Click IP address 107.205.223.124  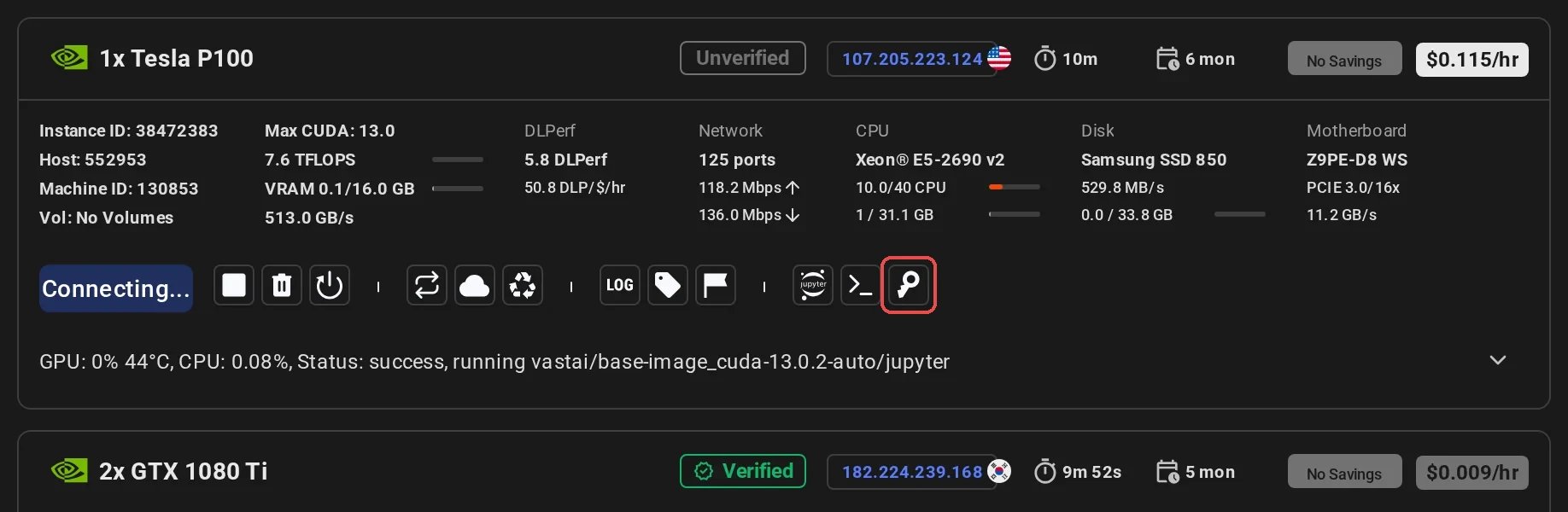912,59
